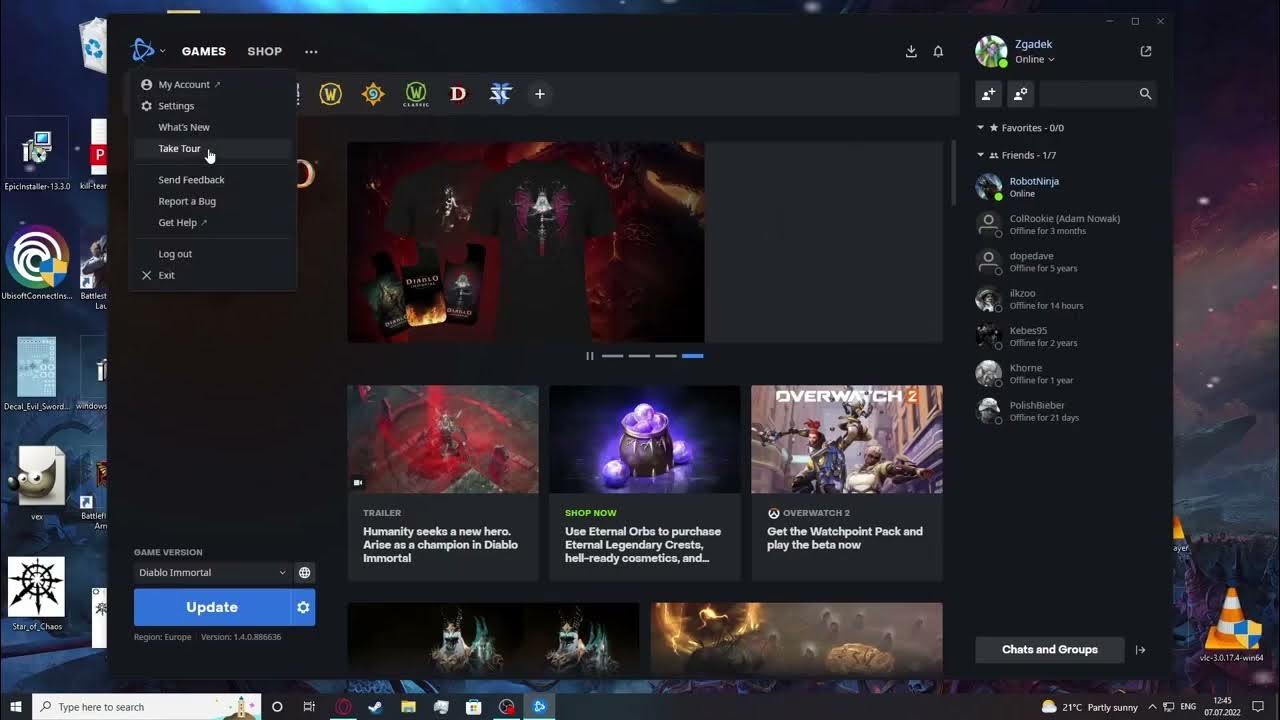Open File Explorer in the taskbar
This screenshot has height=720, width=1280.
(408, 707)
